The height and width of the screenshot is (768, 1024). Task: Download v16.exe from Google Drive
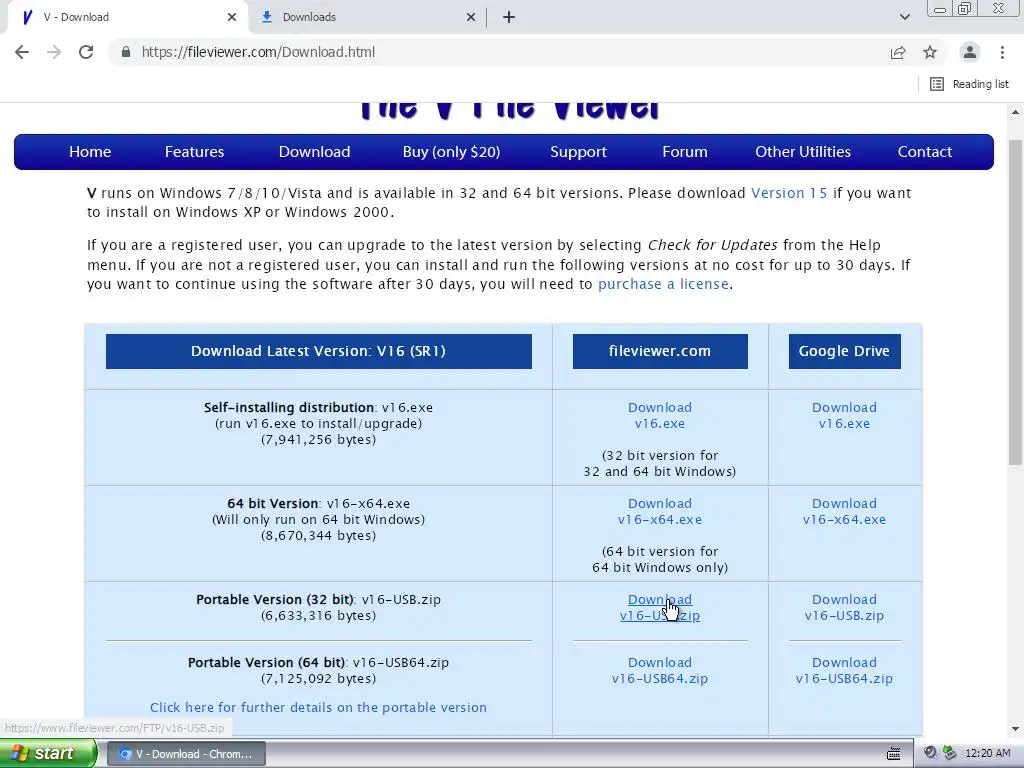tap(844, 415)
